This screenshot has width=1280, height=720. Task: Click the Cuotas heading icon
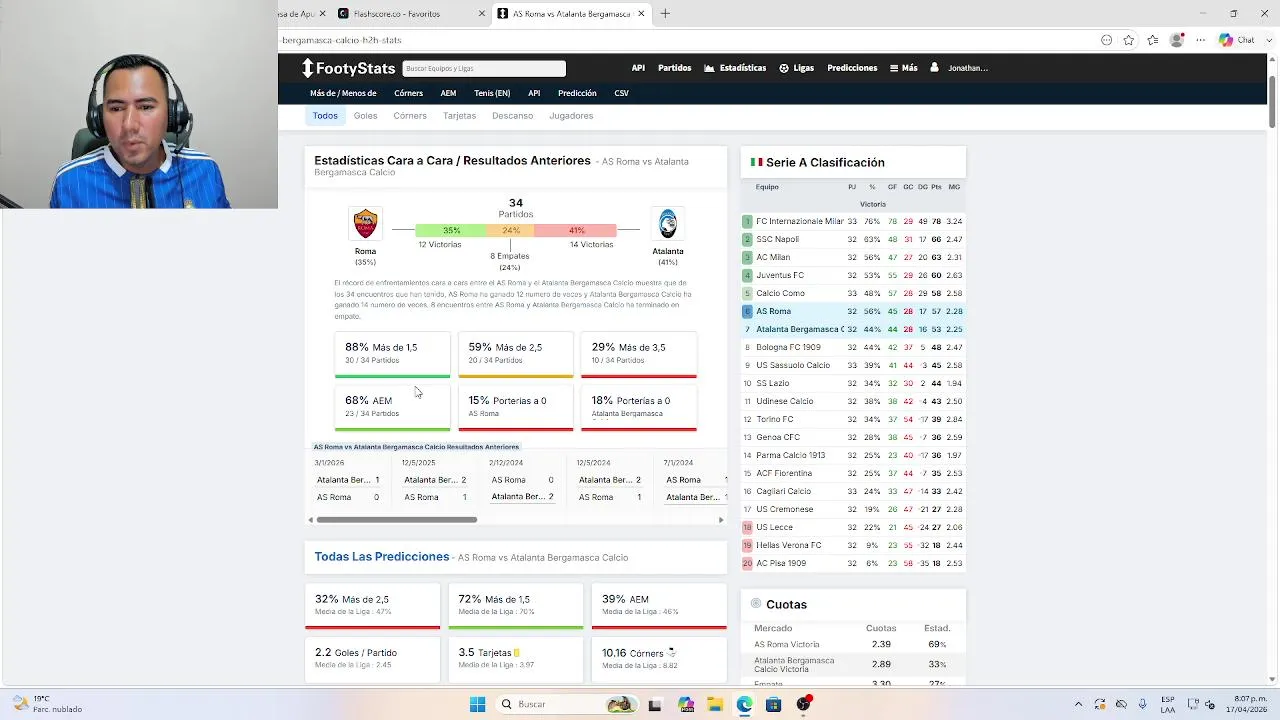(756, 604)
